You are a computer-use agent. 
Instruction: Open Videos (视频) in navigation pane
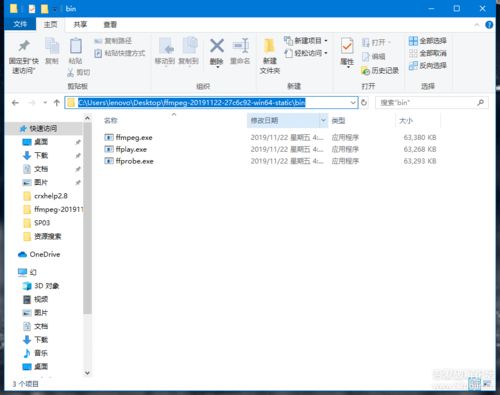(x=35, y=299)
